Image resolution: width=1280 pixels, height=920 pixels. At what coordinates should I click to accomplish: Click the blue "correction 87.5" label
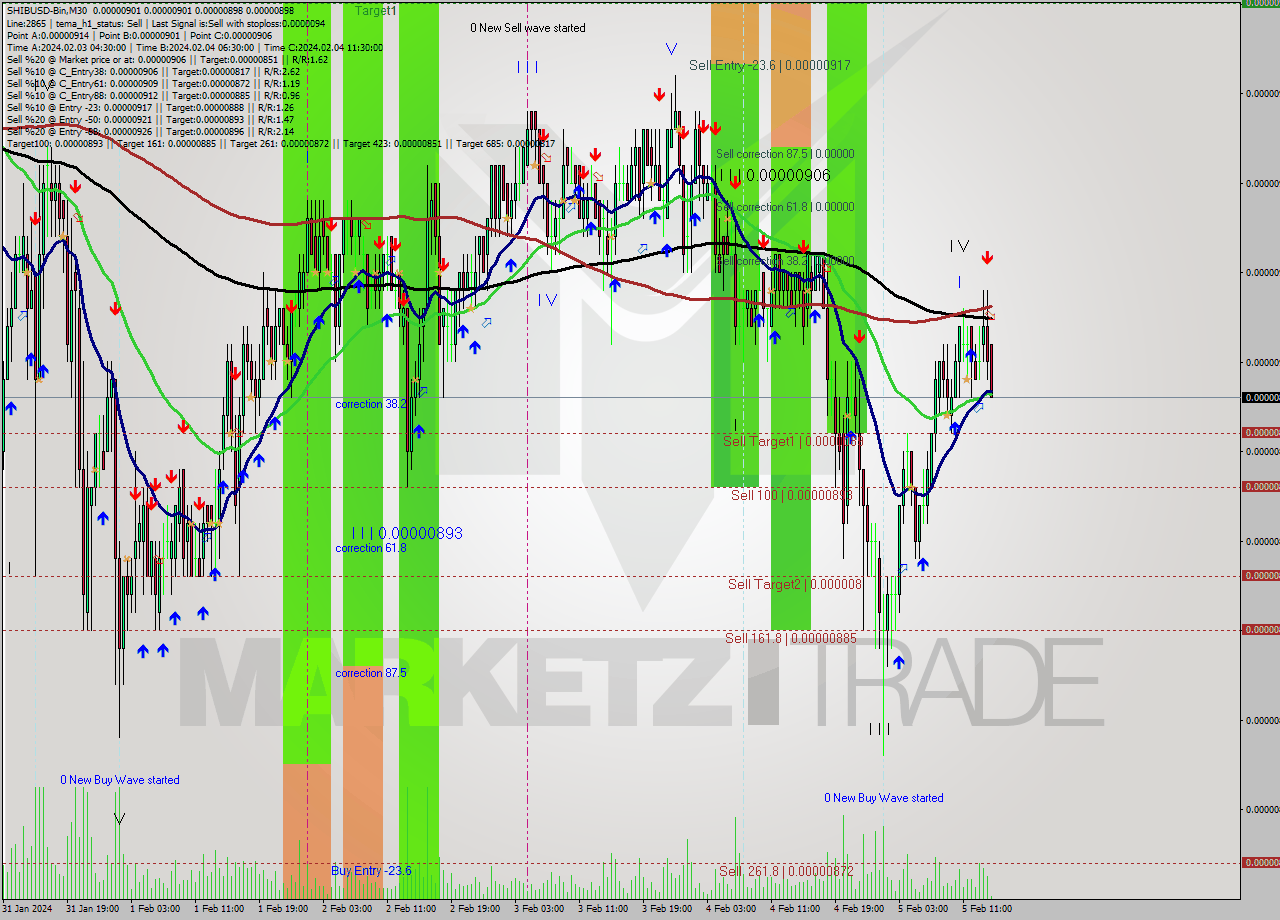coord(371,673)
